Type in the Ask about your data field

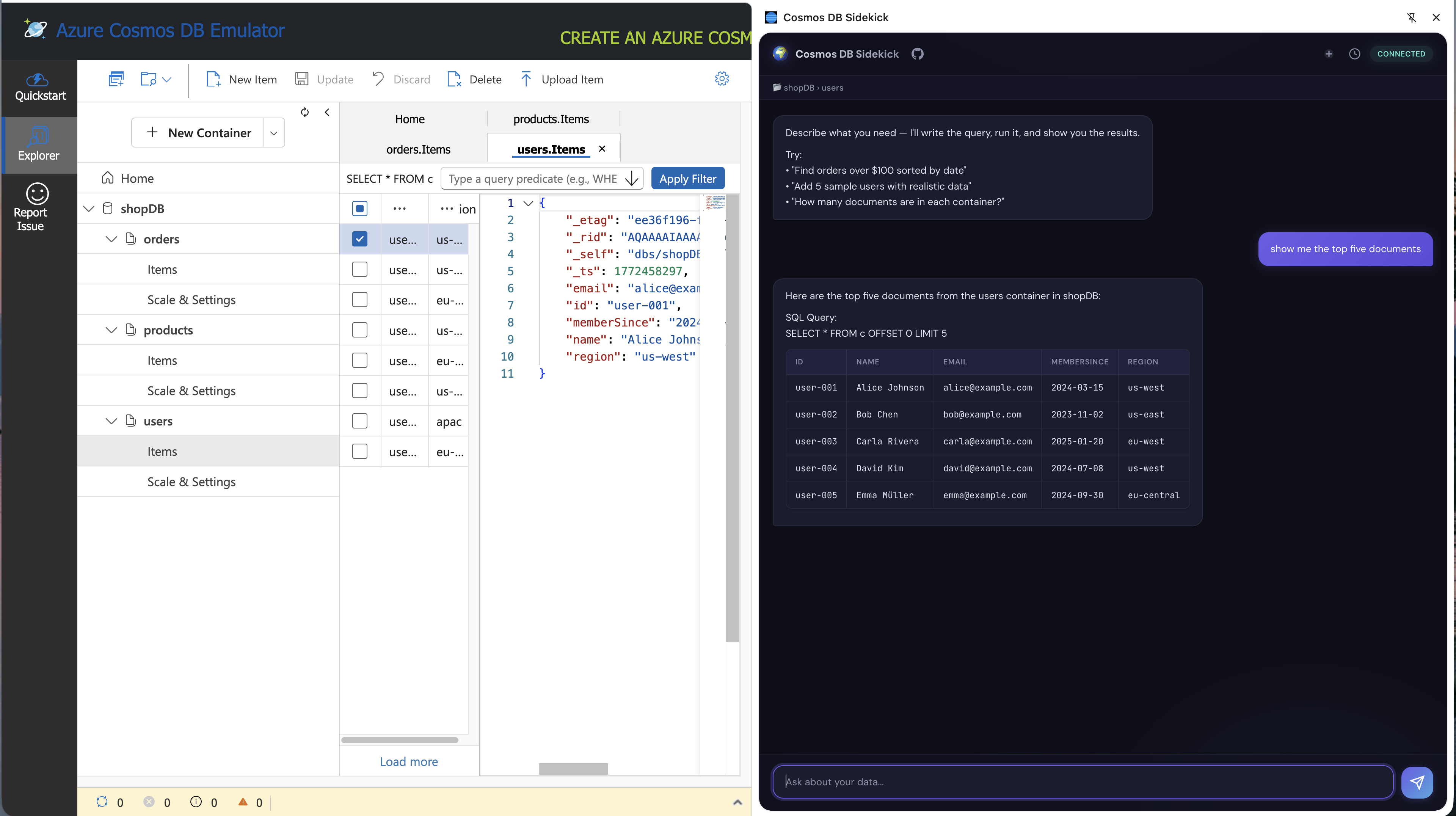click(x=1074, y=782)
